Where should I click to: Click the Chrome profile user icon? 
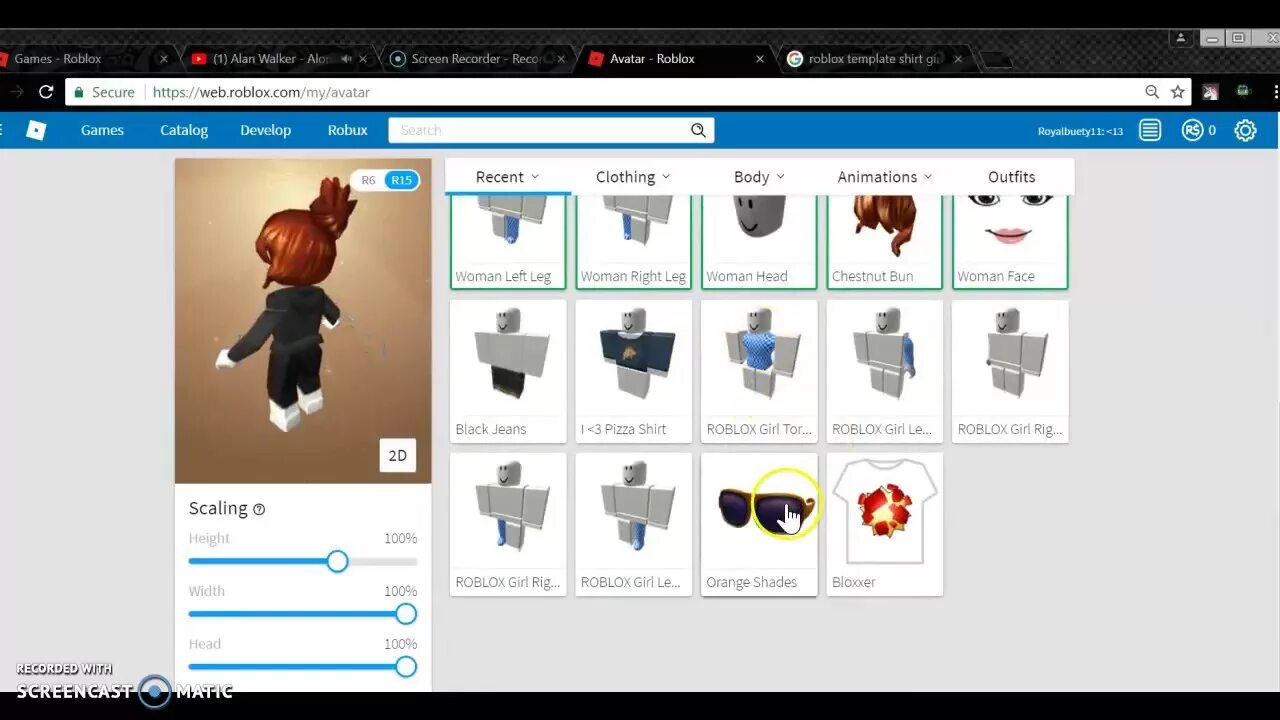(x=1181, y=38)
